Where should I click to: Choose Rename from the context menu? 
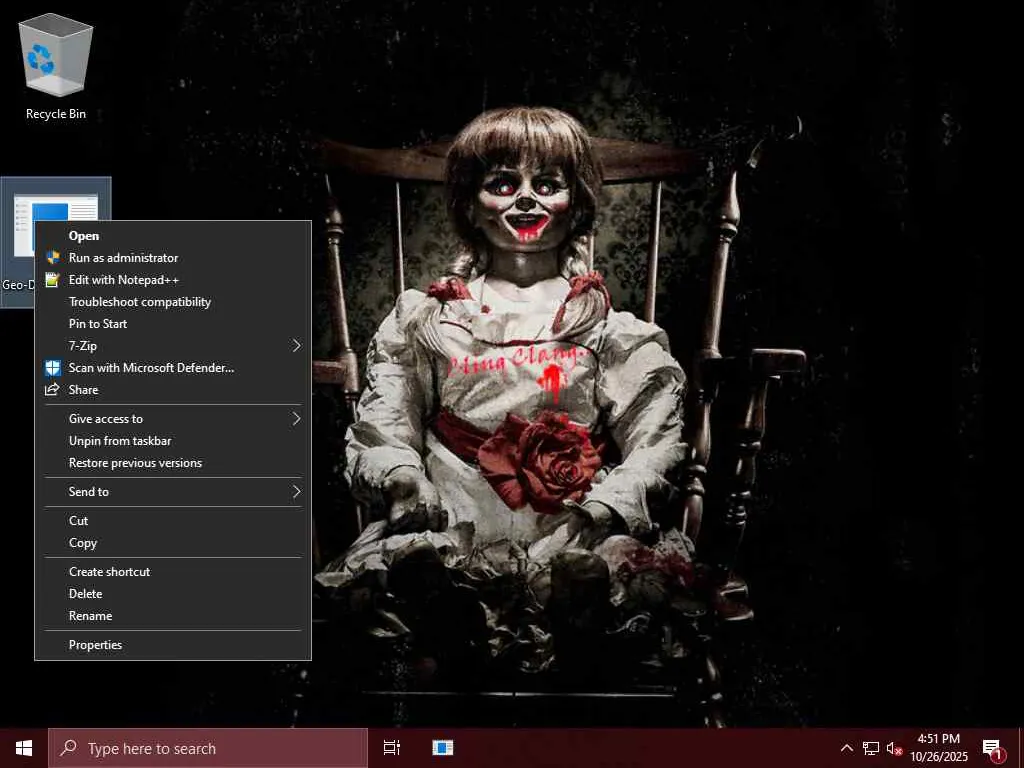pyautogui.click(x=173, y=616)
